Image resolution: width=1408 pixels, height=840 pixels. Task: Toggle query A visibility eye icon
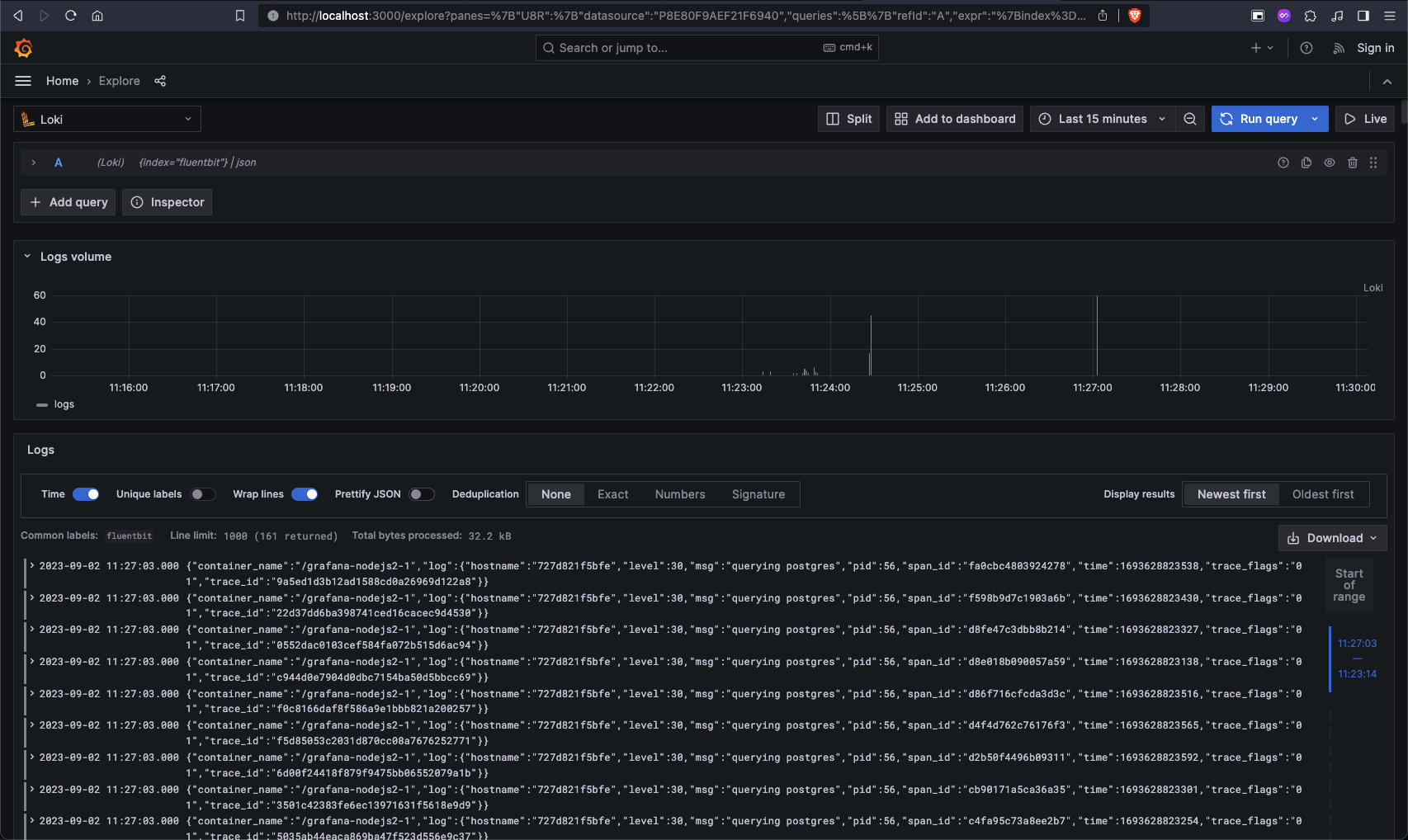pyautogui.click(x=1330, y=163)
